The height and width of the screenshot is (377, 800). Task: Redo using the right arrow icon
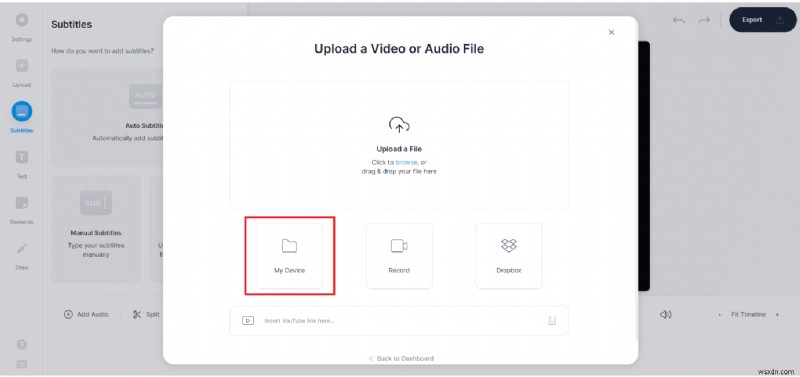(704, 20)
